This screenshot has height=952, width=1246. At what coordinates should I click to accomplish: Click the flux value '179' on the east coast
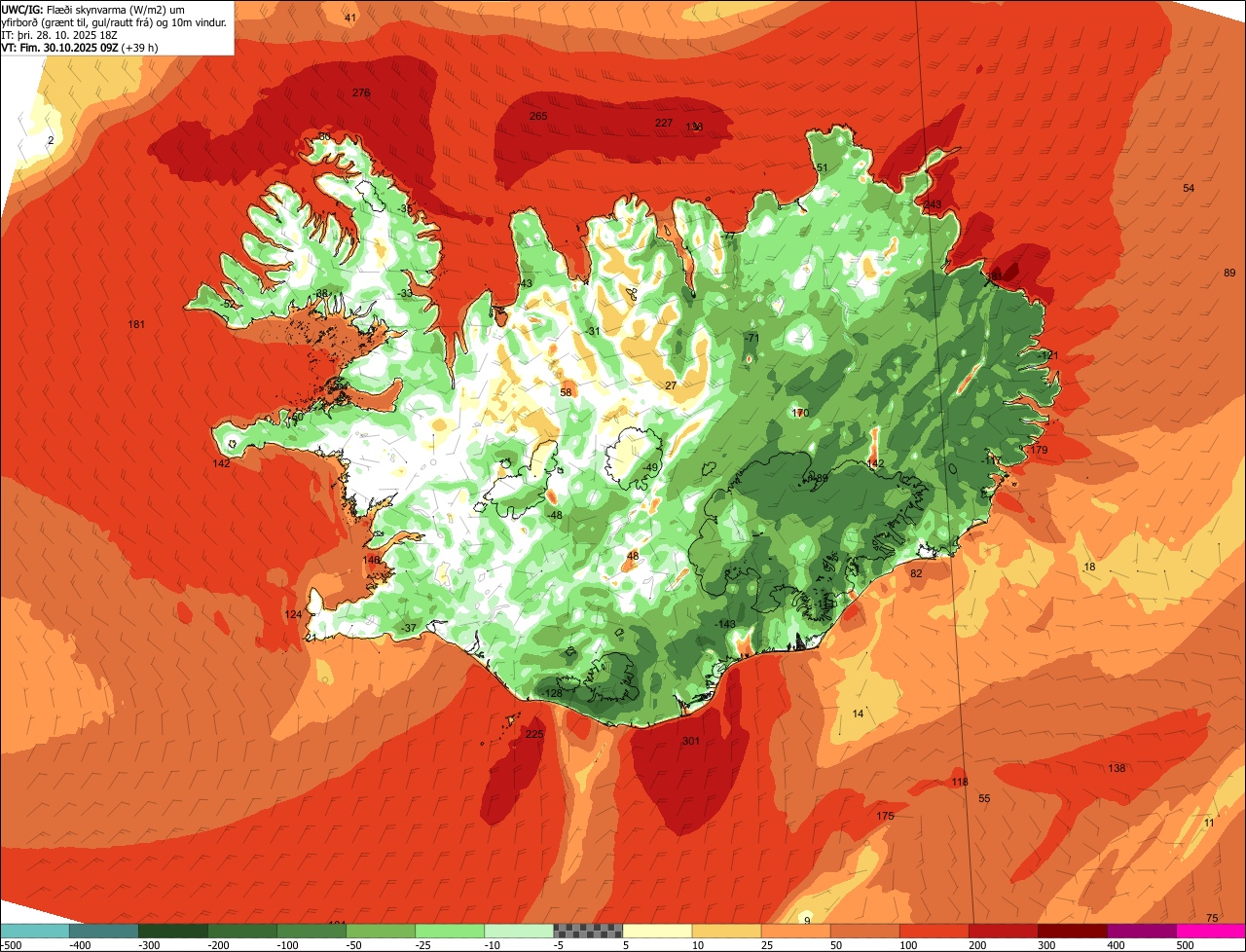click(1040, 450)
